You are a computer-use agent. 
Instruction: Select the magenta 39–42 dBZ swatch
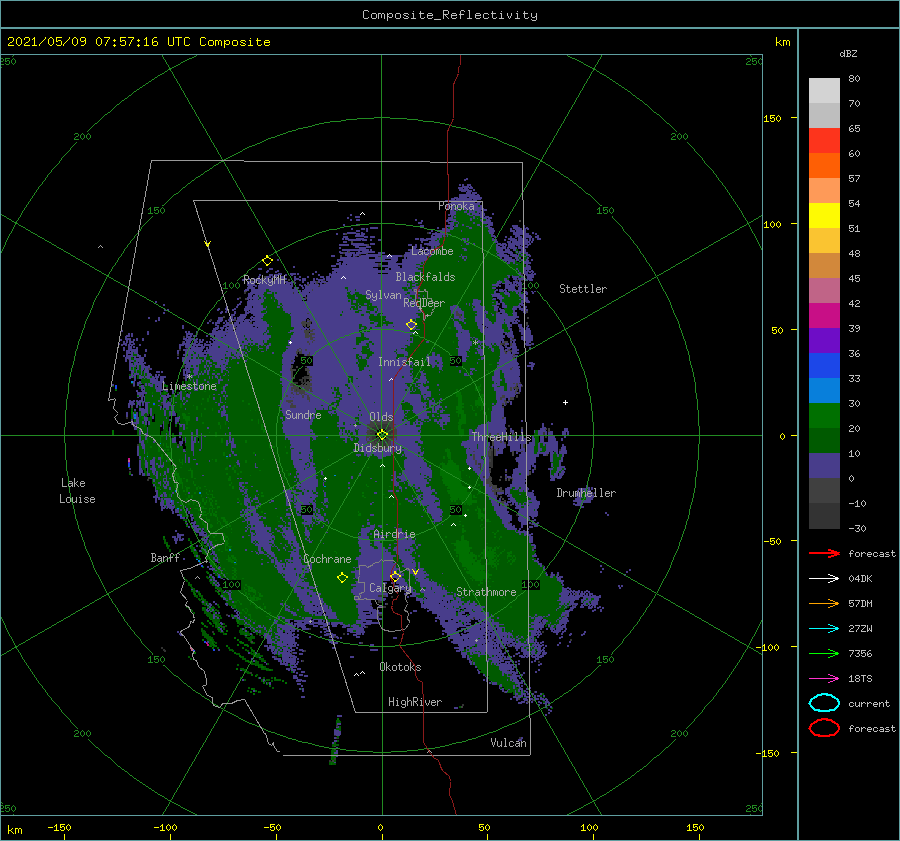[x=824, y=316]
